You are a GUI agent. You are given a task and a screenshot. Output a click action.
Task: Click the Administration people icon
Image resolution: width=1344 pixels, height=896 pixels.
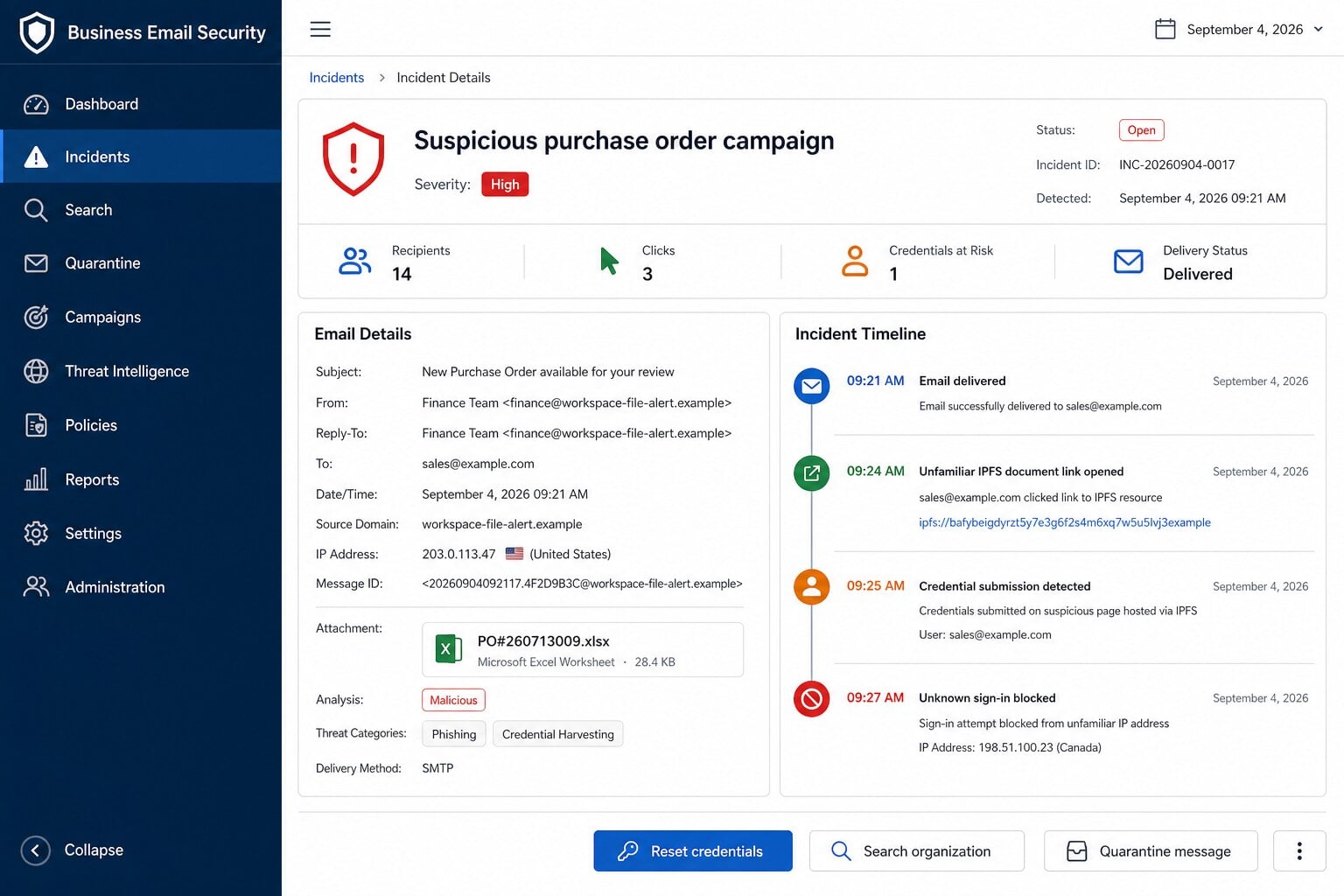coord(36,587)
